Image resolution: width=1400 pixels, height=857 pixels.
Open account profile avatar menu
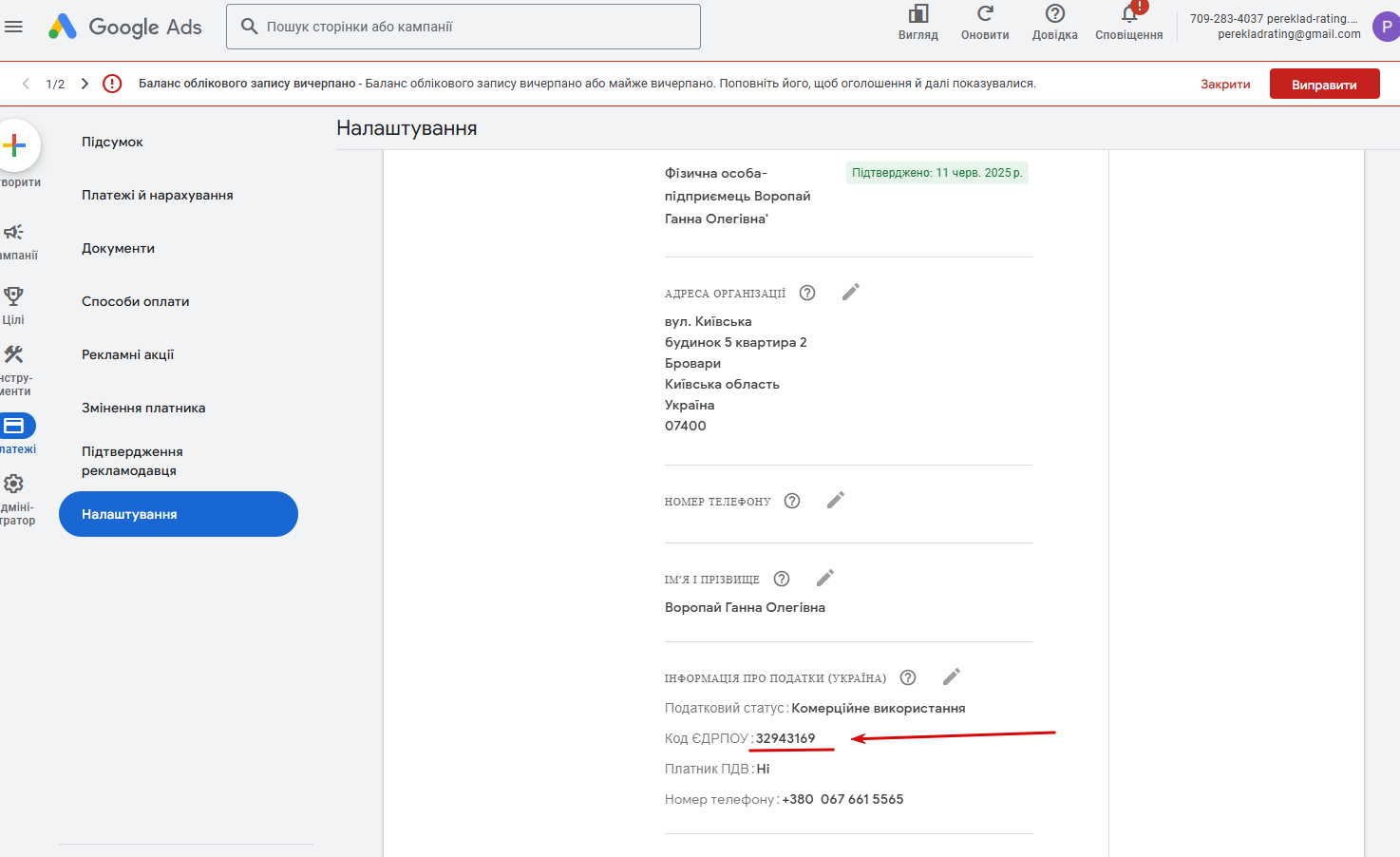1386,27
